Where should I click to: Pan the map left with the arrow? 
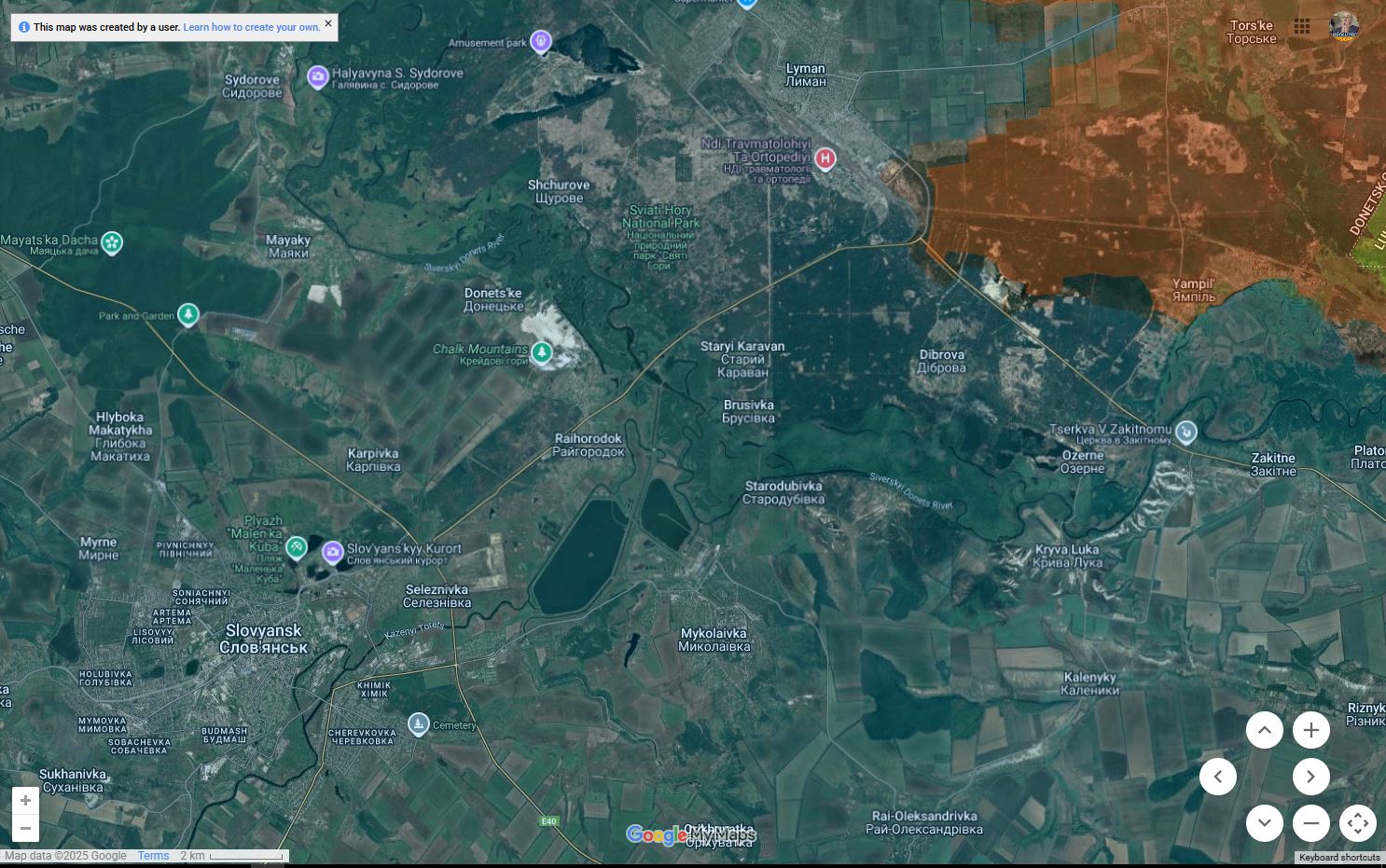pyautogui.click(x=1218, y=777)
